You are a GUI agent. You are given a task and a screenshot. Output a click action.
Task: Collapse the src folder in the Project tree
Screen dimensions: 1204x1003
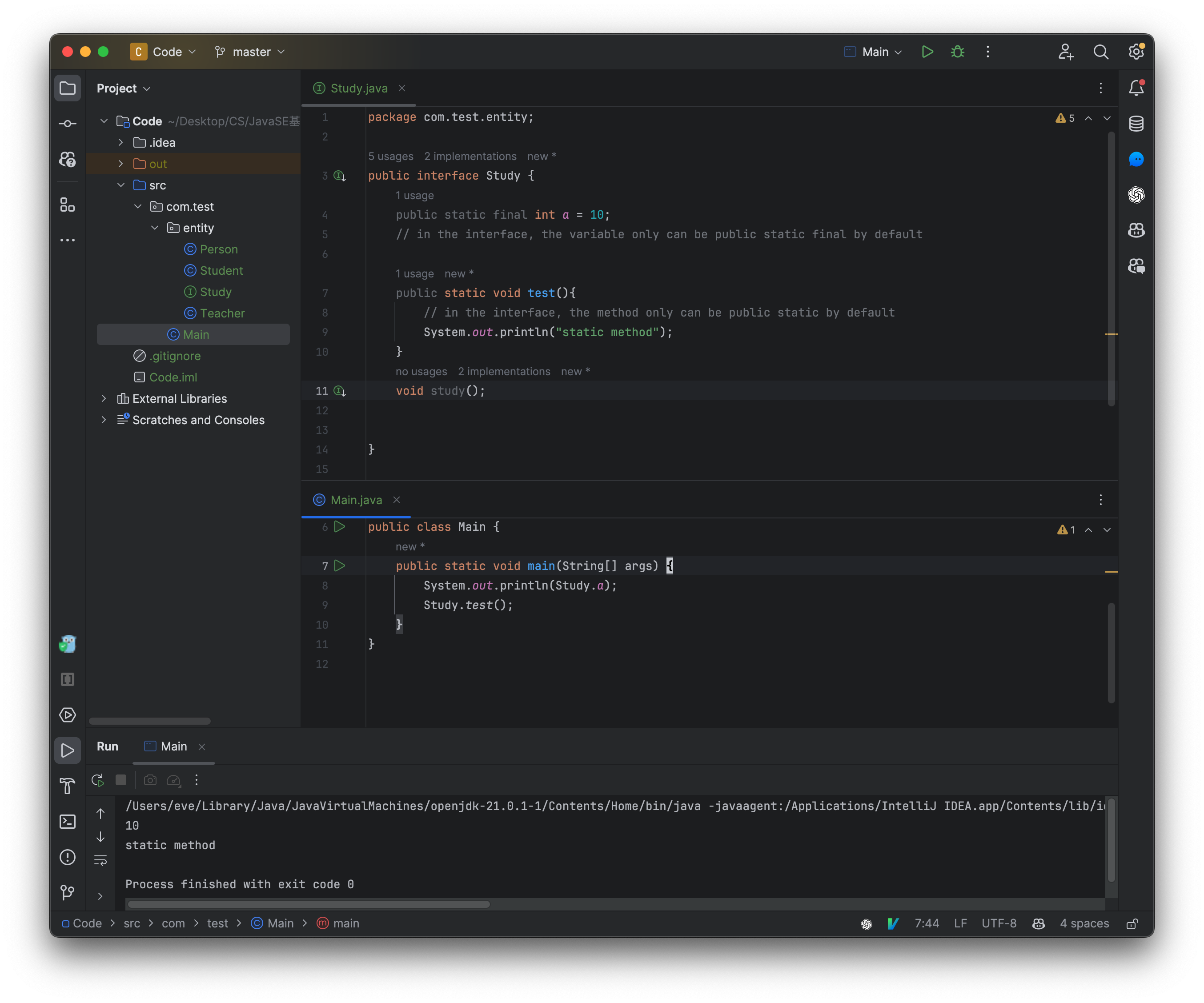[x=121, y=185]
